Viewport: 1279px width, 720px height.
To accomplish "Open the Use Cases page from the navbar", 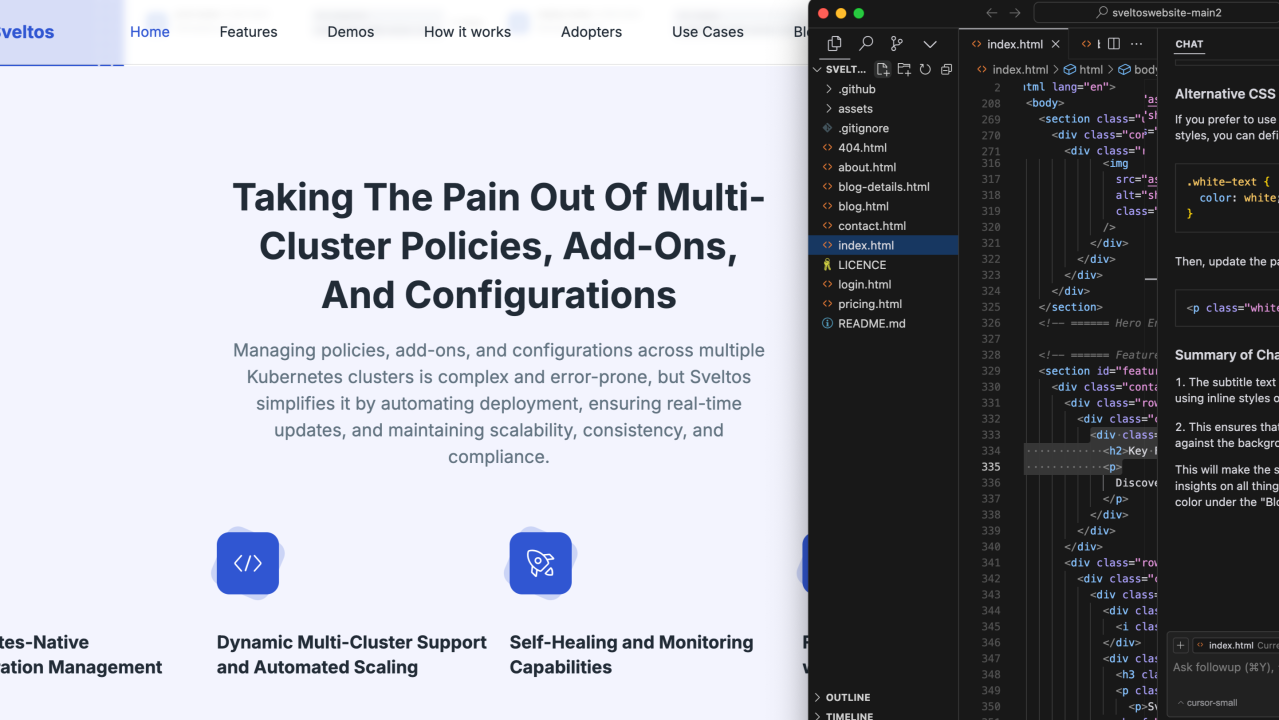I will tap(707, 31).
